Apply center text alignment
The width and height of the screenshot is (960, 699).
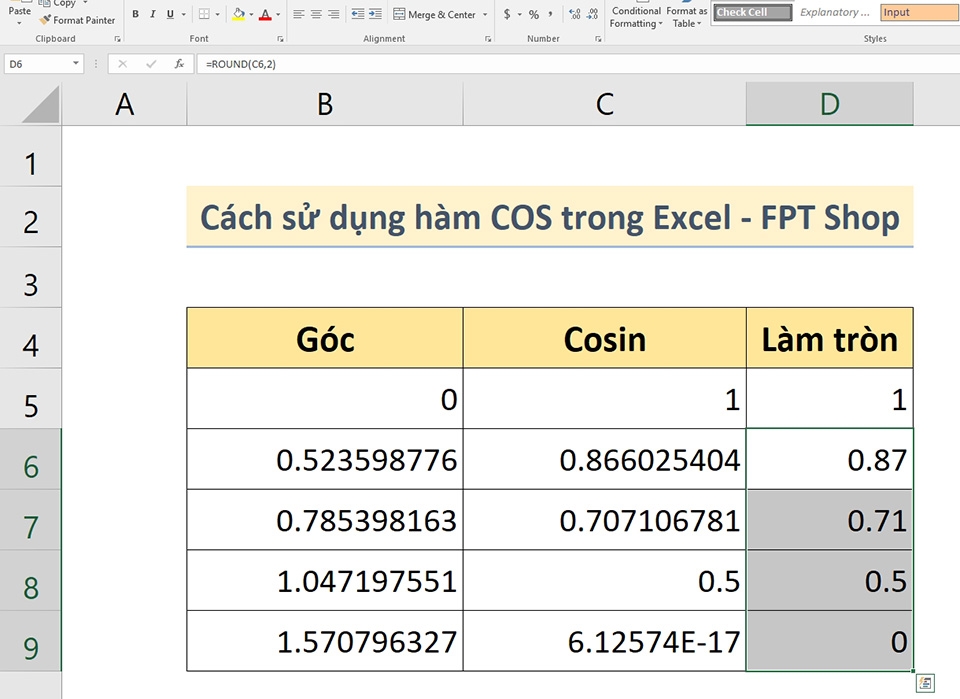point(316,15)
